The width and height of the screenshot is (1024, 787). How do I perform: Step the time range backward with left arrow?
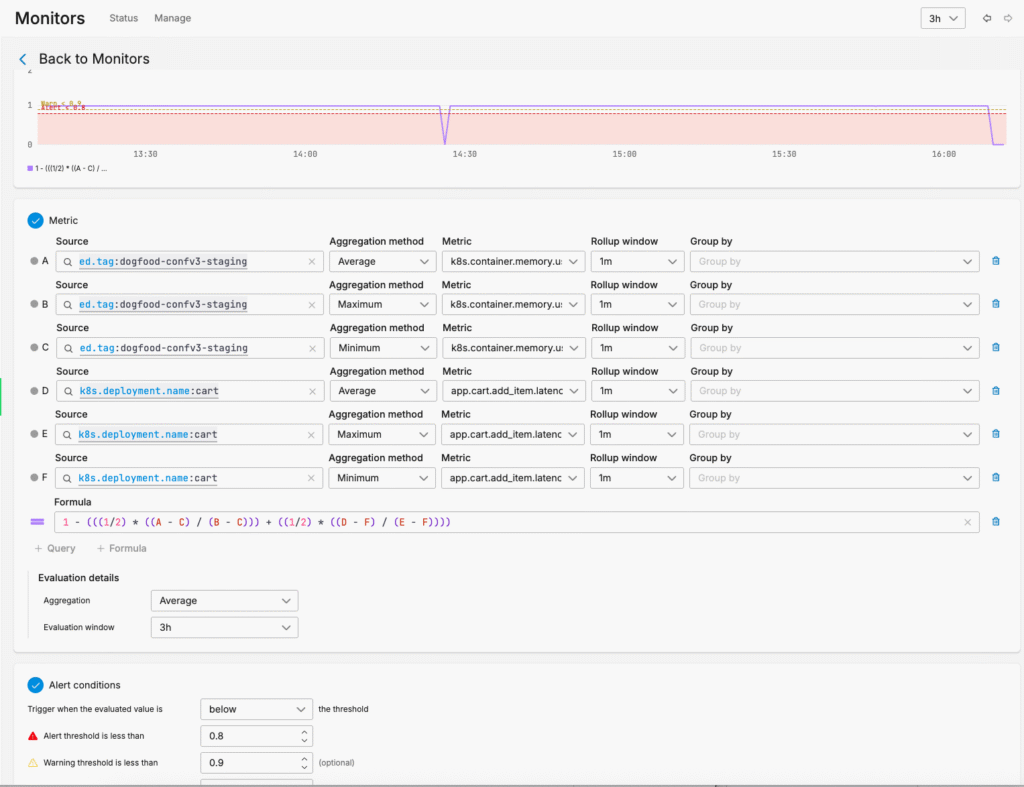987,18
